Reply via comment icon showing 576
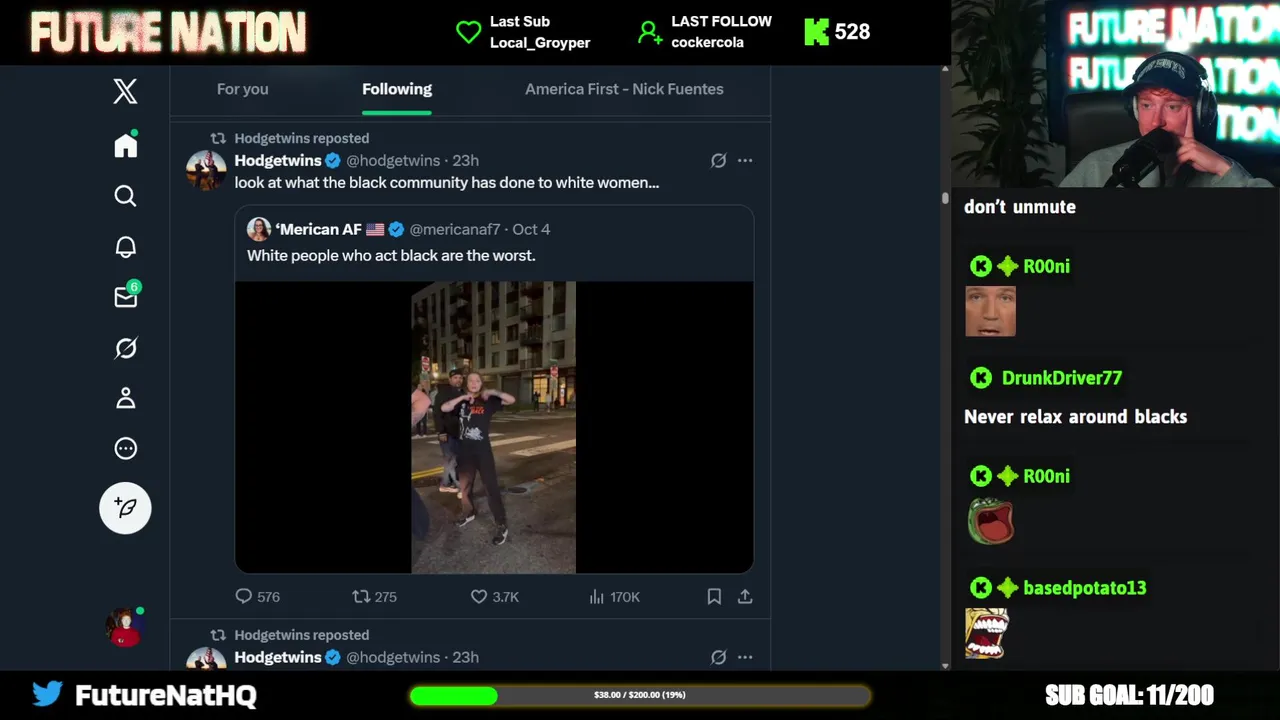The width and height of the screenshot is (1280, 720). (244, 596)
